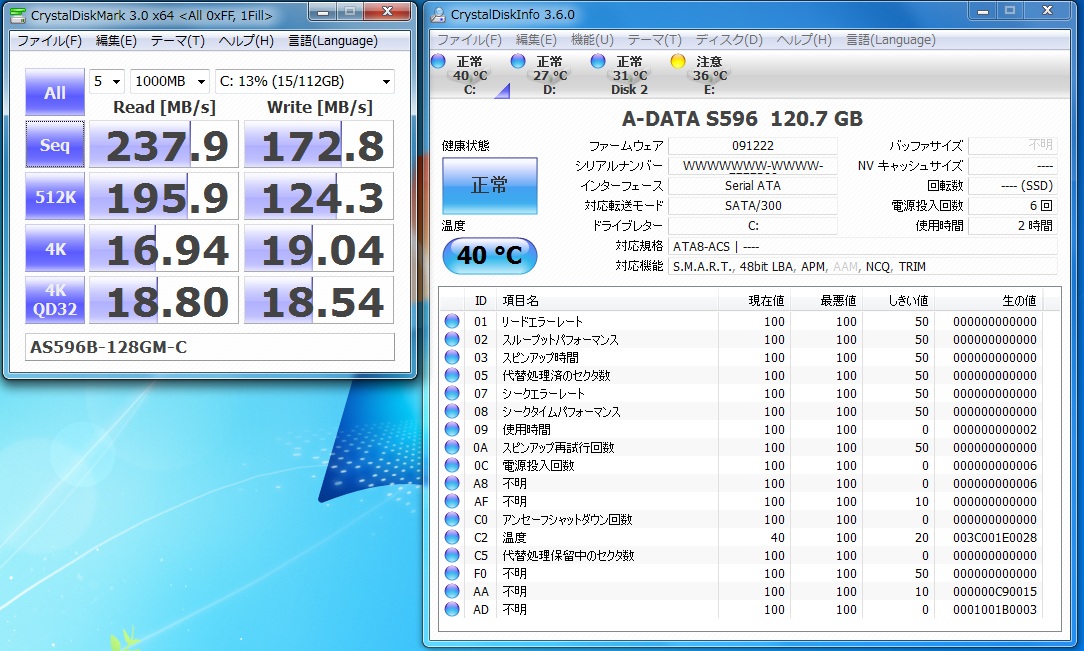Select the Disk 2 status orb showing 31 °C
This screenshot has height=651, width=1084.
[598, 62]
